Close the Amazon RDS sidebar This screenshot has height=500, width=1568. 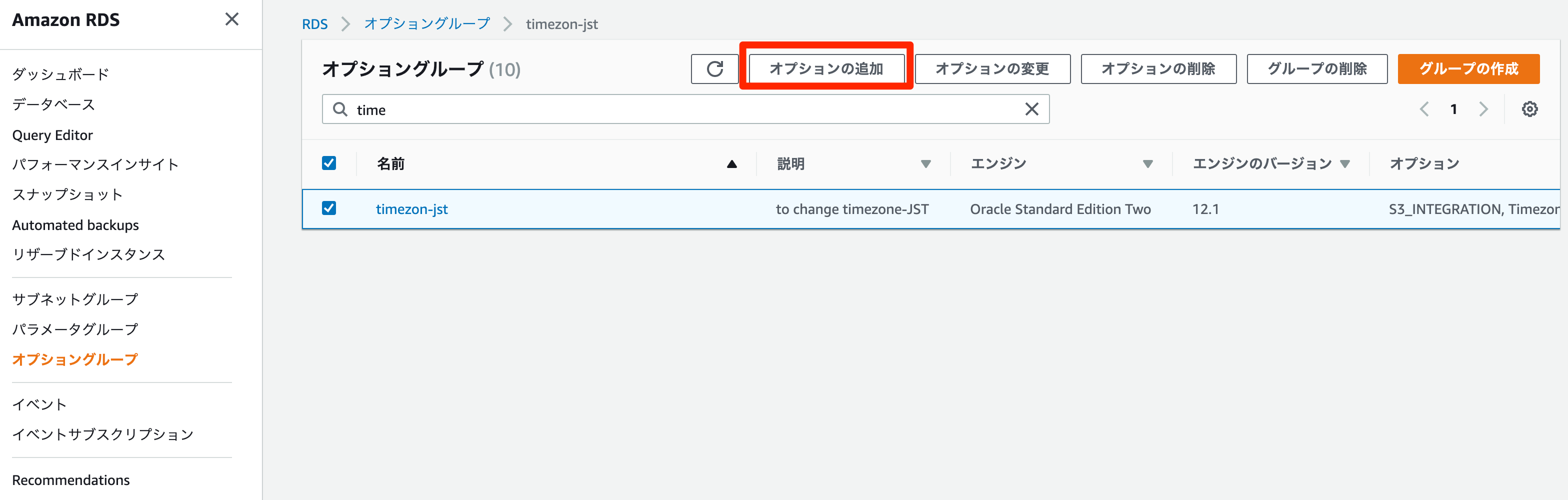[x=231, y=19]
